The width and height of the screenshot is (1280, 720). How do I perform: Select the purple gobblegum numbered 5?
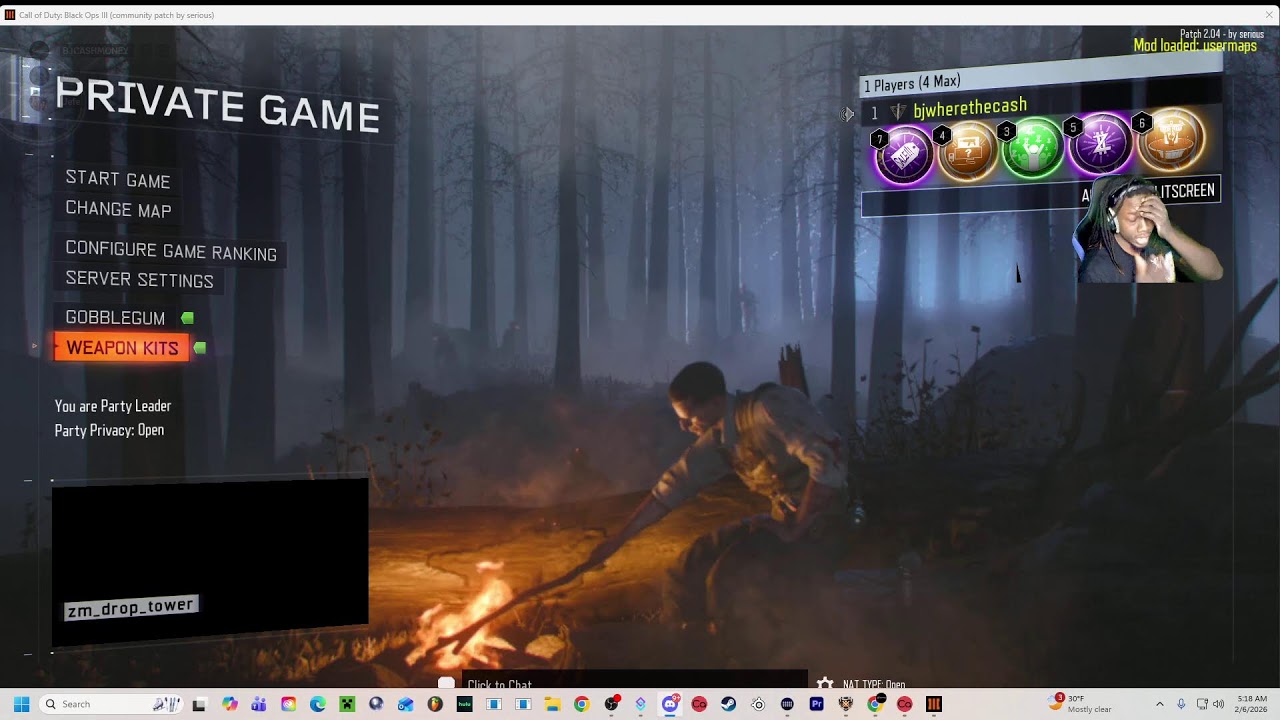[1101, 144]
